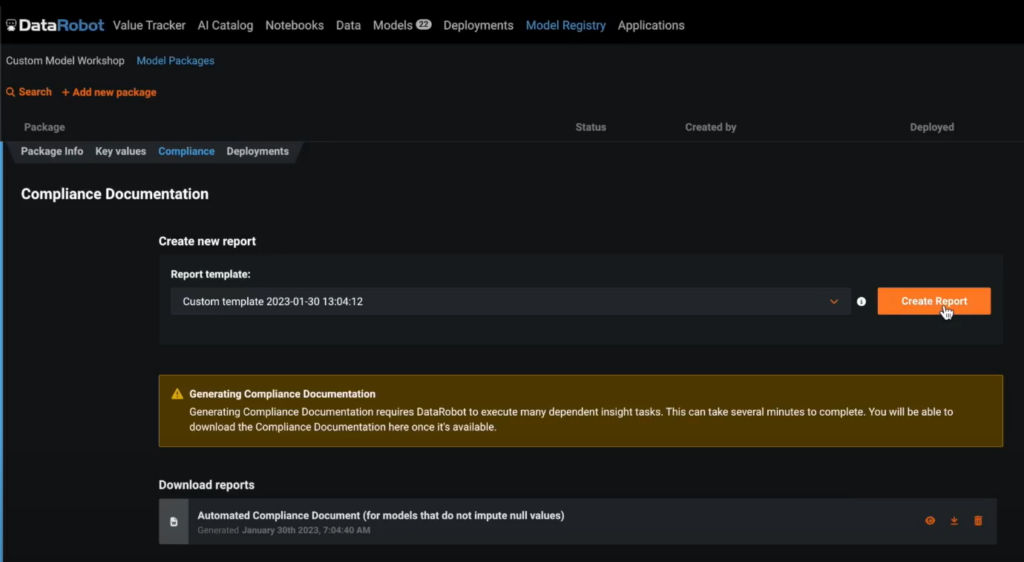1024x562 pixels.
Task: Click the Generating Compliance Documentation banner title
Action: tap(282, 394)
